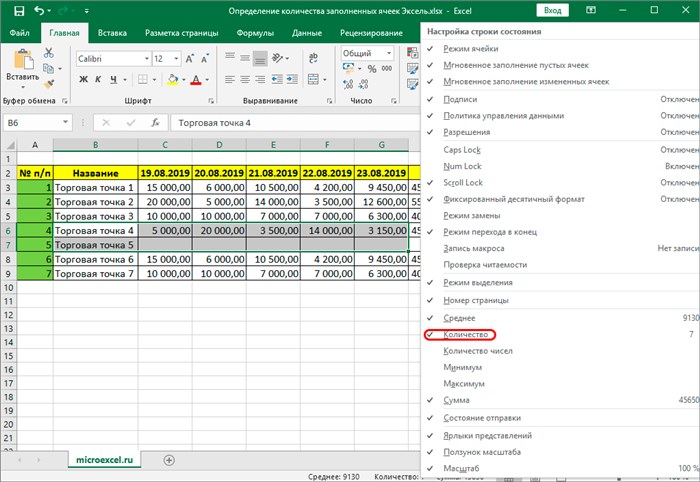Toggle Italic (К) formatting
Viewport: 700px width, 482px height.
(98, 79)
